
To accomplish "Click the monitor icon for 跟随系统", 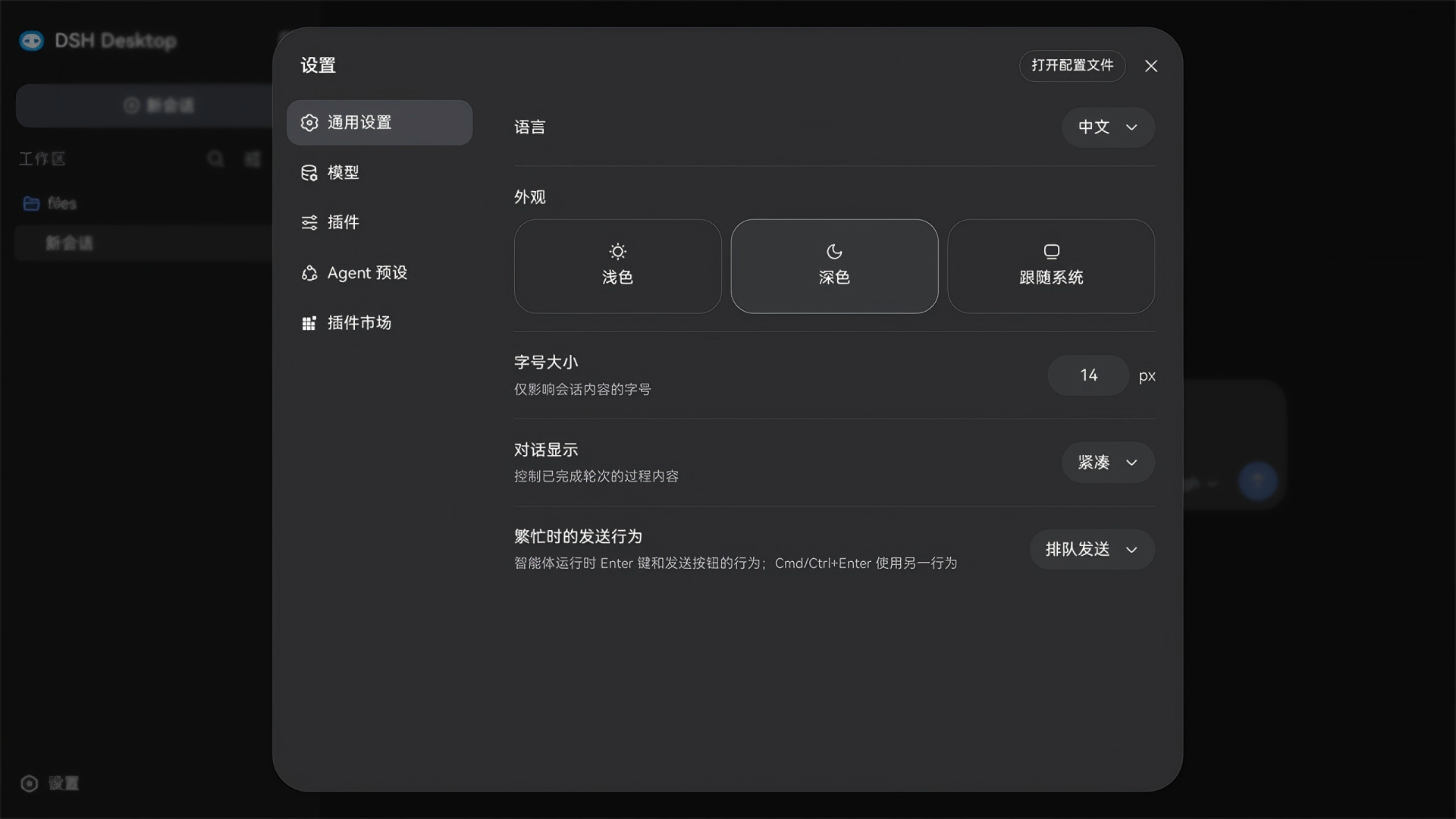I will tap(1051, 252).
